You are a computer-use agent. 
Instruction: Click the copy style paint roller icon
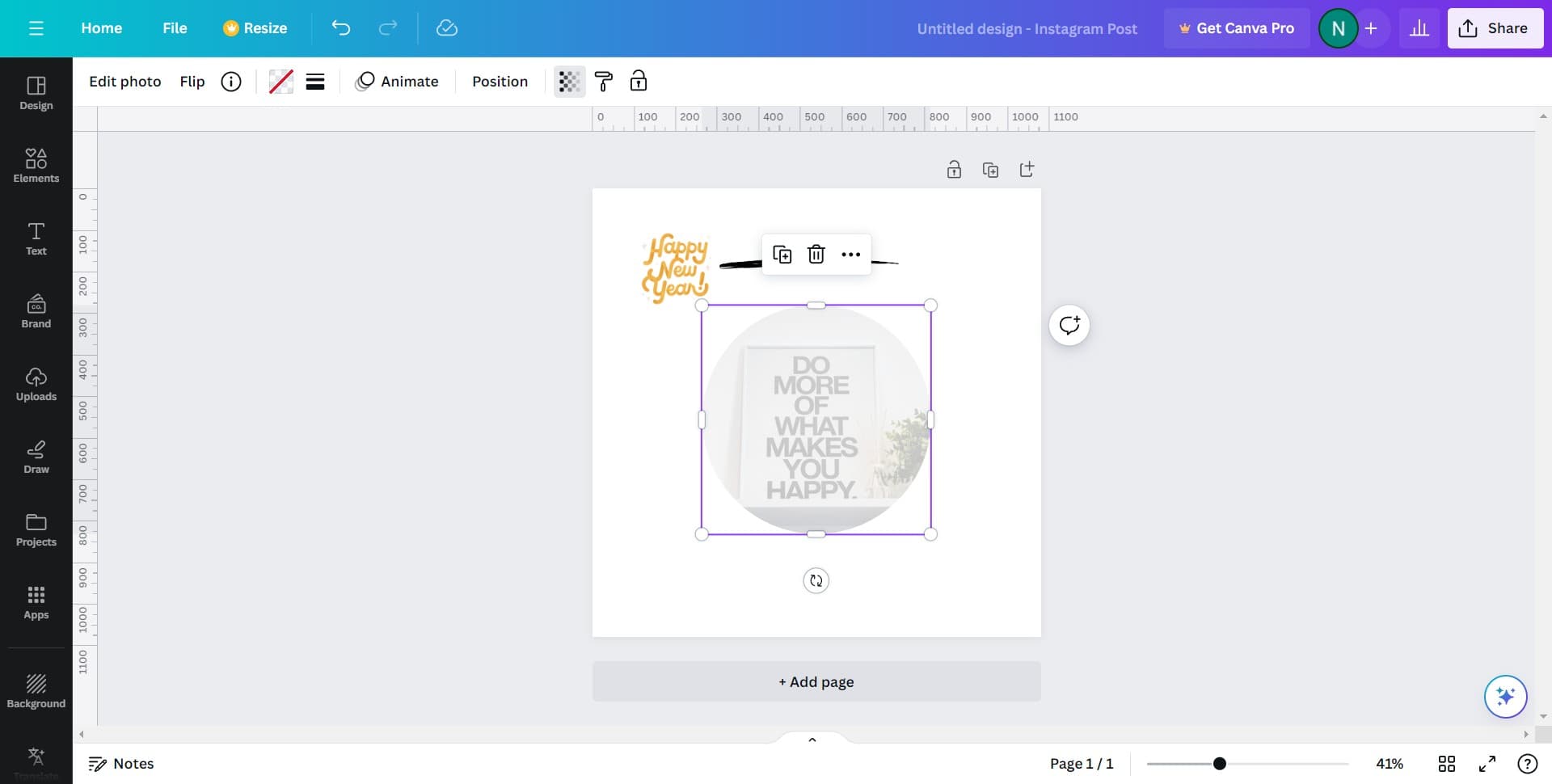coord(604,82)
